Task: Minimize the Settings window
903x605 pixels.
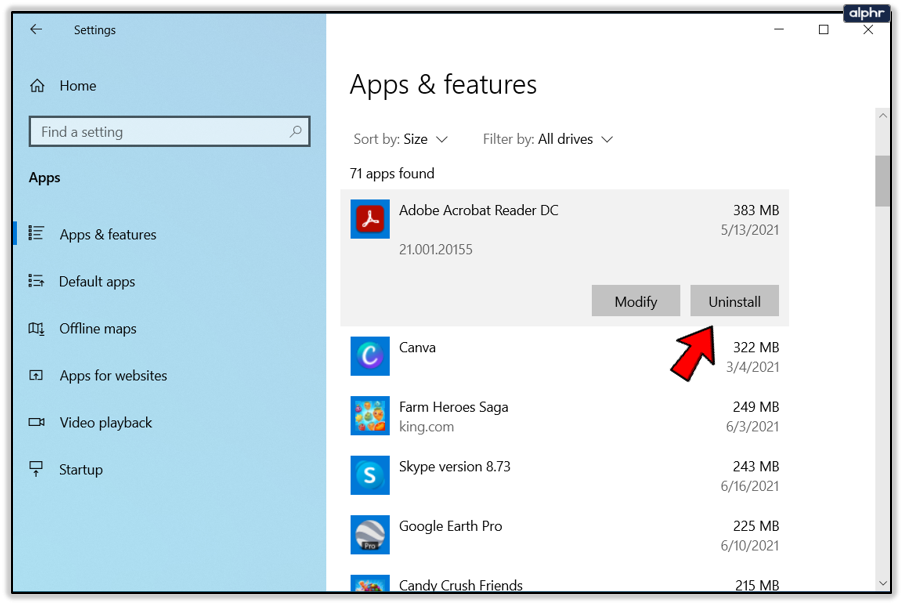Action: pyautogui.click(x=779, y=29)
